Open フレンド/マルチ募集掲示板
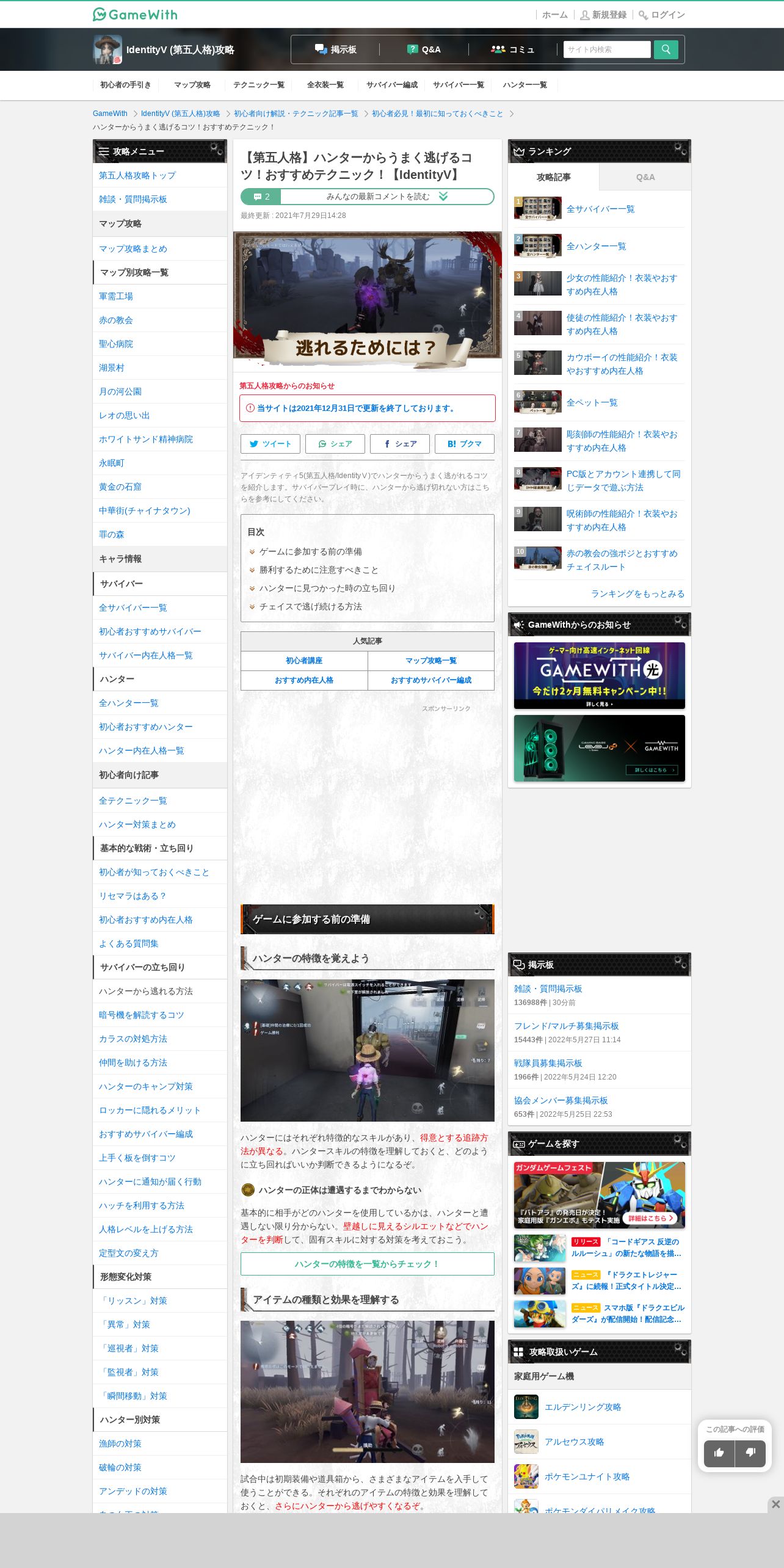The image size is (784, 1568). [x=567, y=1026]
